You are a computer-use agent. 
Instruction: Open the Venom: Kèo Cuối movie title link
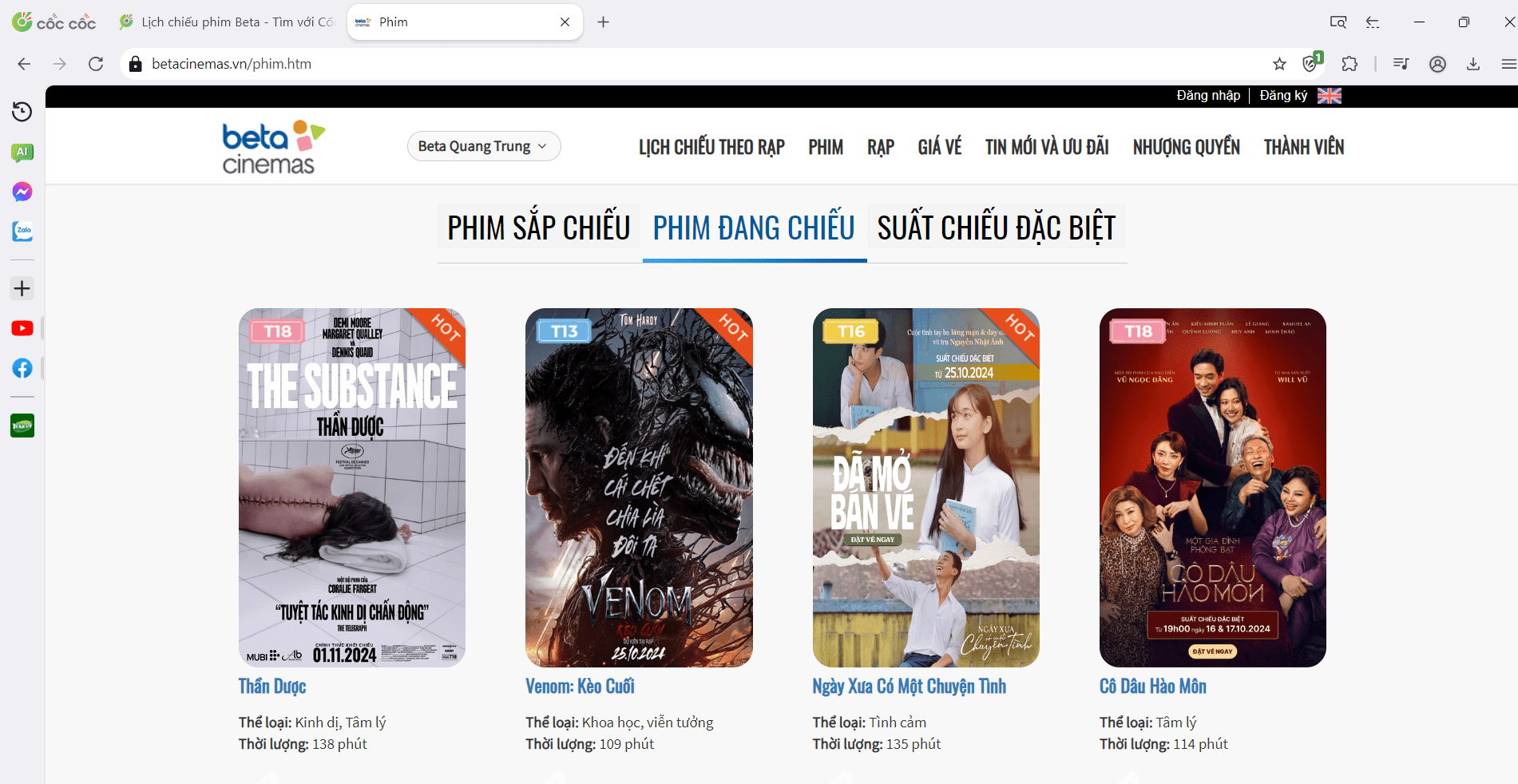pyautogui.click(x=580, y=687)
